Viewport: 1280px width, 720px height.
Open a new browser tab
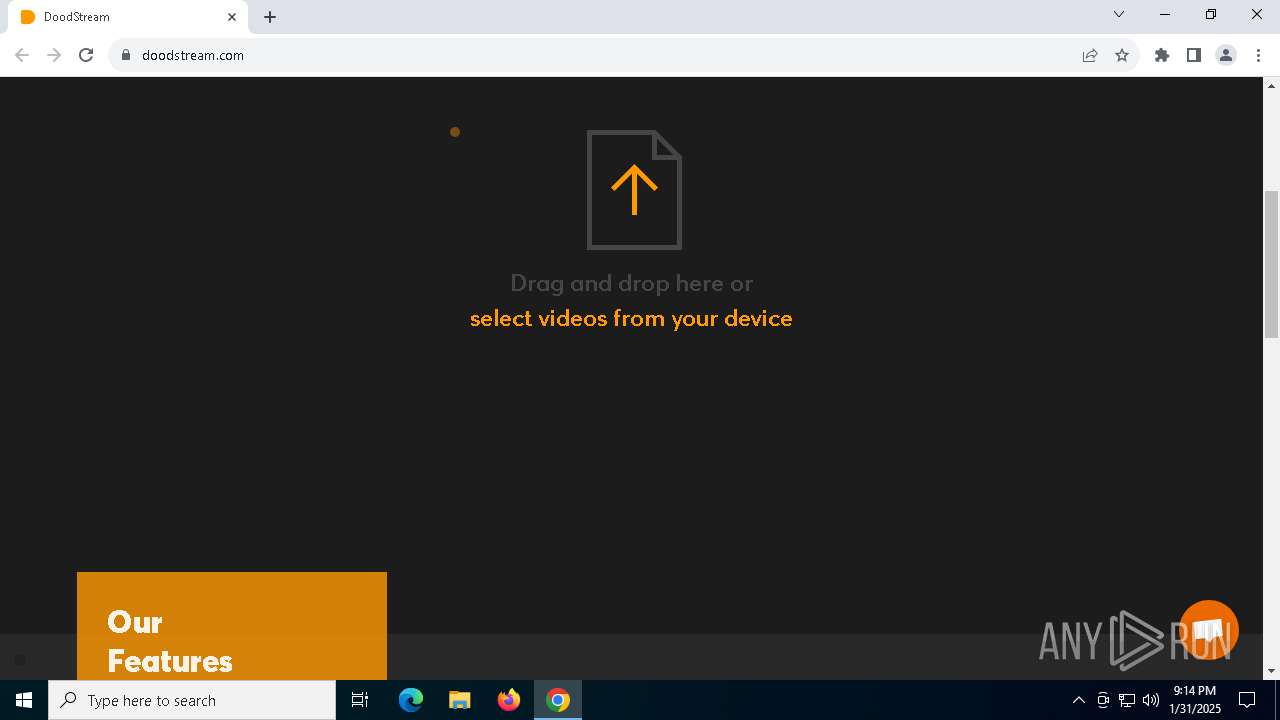coord(270,17)
